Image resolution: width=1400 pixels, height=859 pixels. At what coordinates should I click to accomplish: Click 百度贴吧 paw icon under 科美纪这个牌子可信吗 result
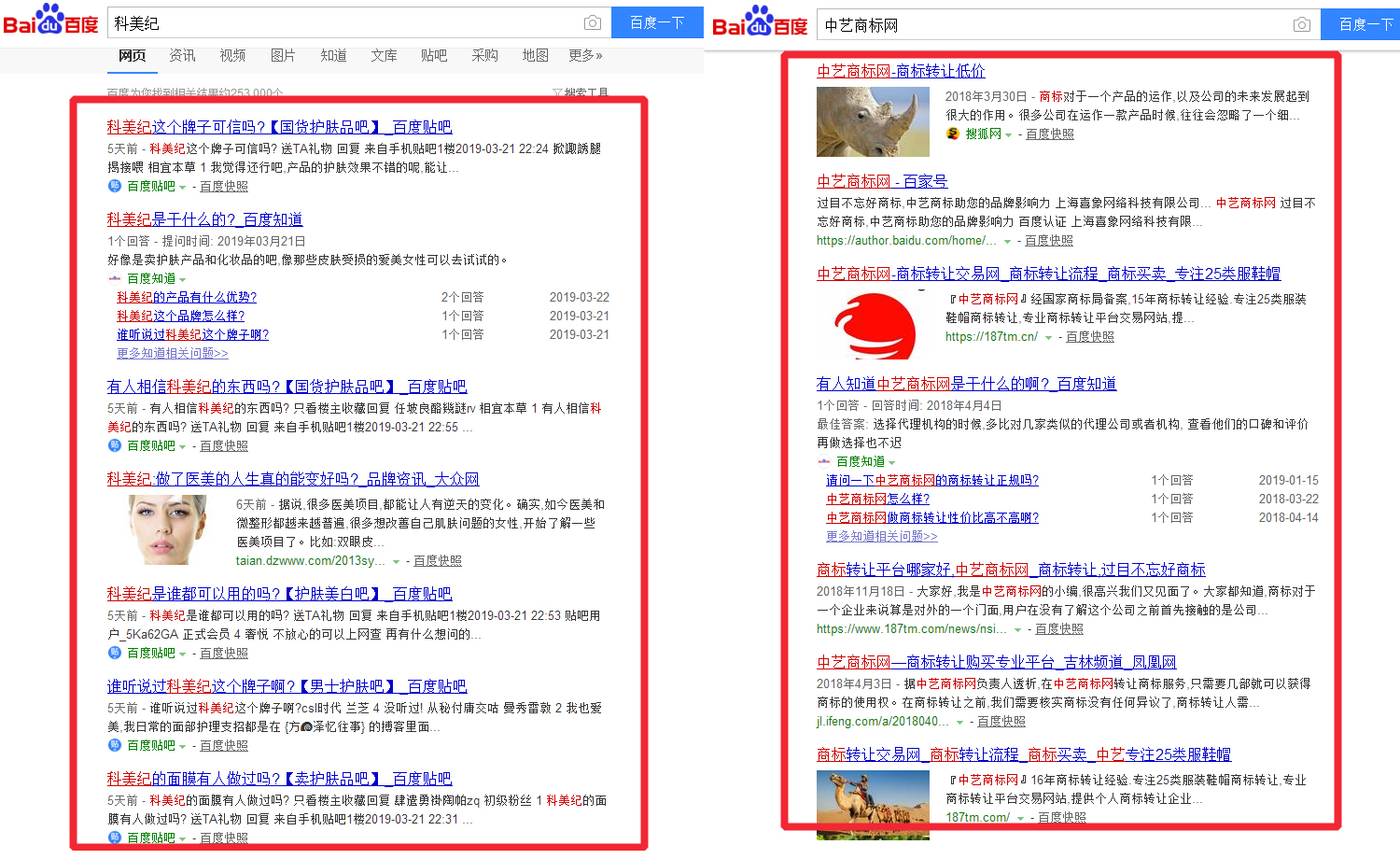coord(114,186)
